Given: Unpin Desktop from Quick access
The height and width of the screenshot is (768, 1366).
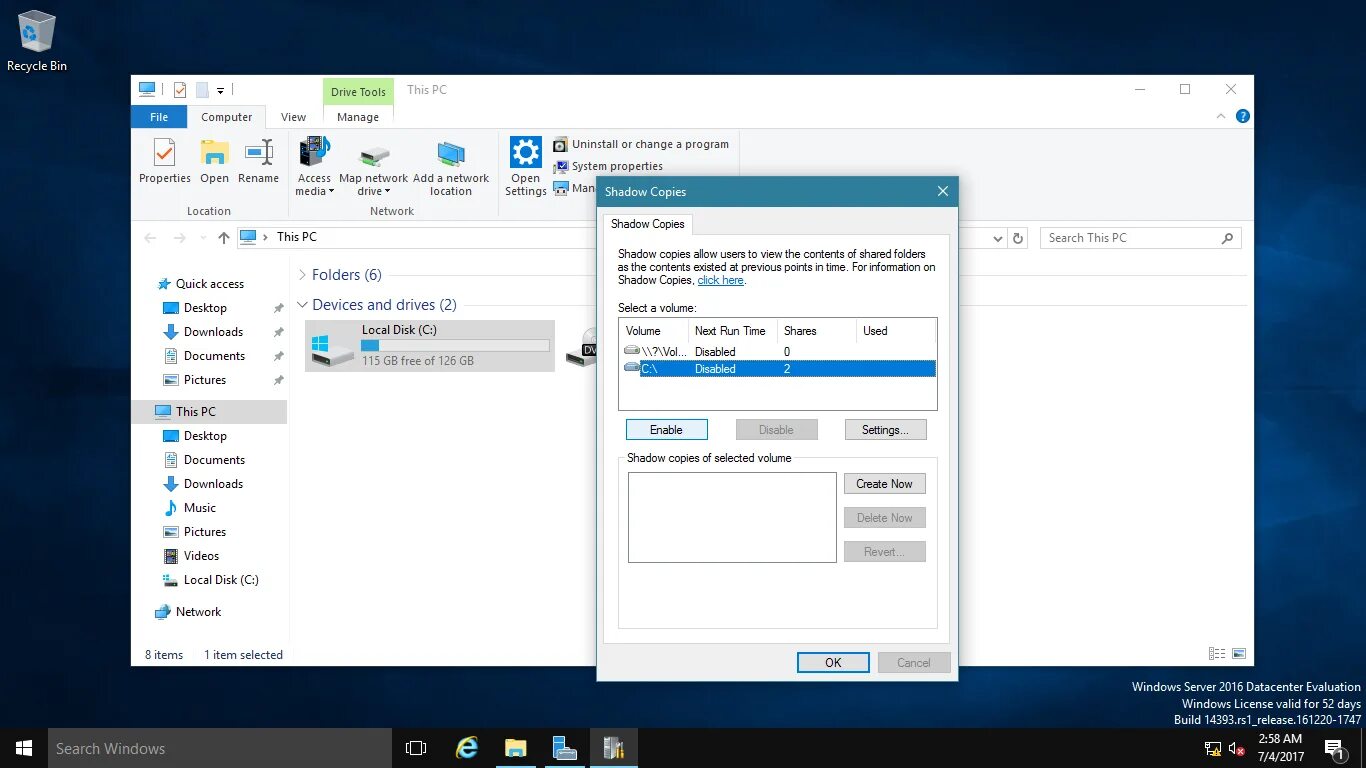Looking at the screenshot, I should coord(279,308).
